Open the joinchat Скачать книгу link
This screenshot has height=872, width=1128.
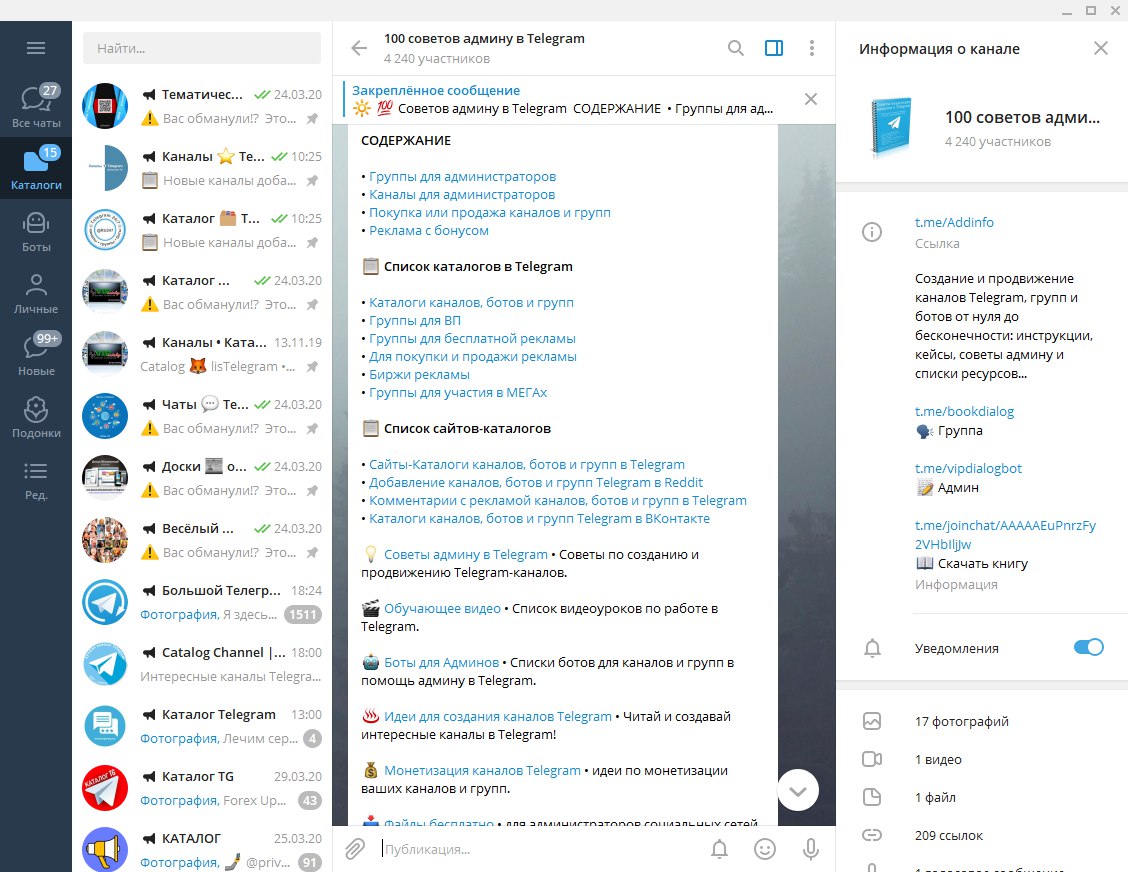[x=1005, y=535]
